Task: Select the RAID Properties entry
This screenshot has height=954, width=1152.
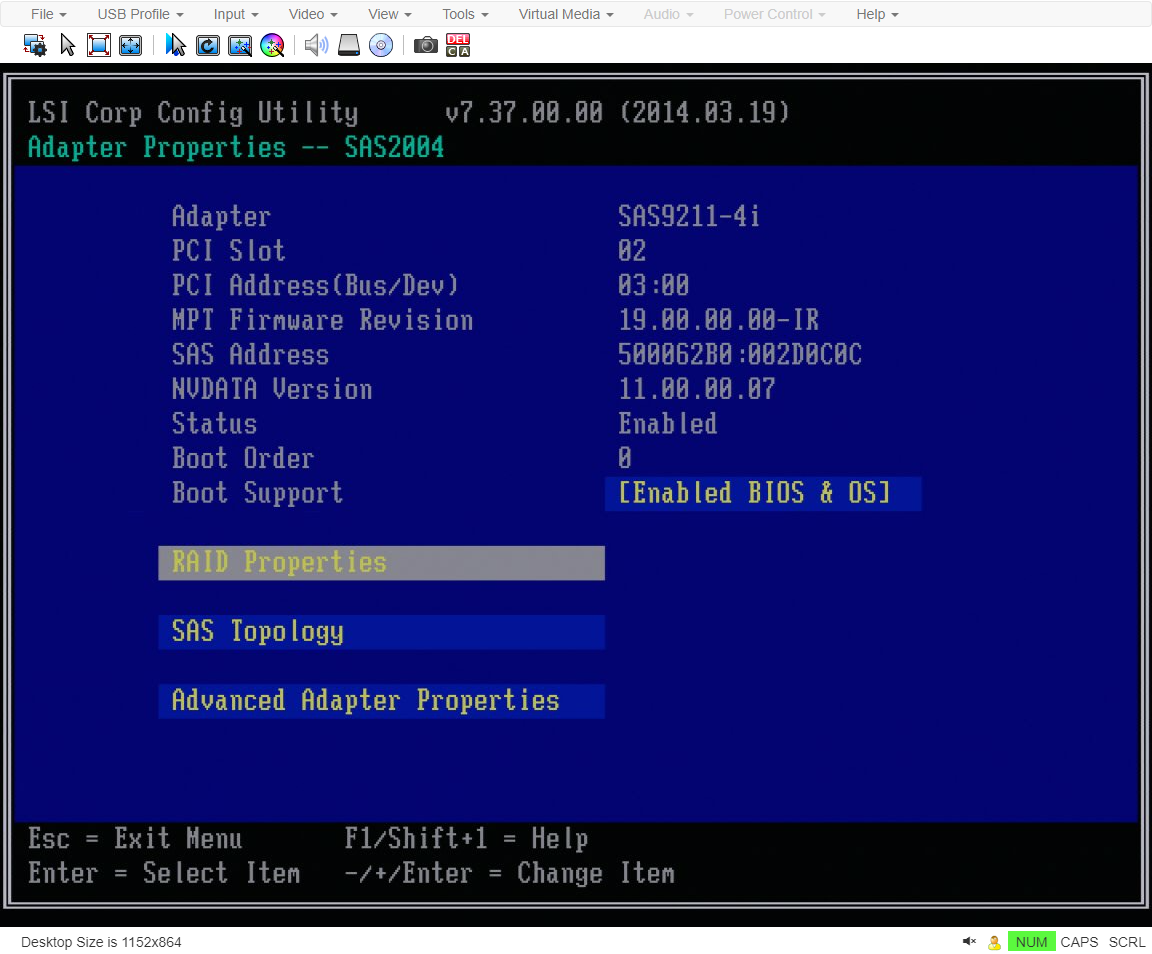Action: coord(381,563)
